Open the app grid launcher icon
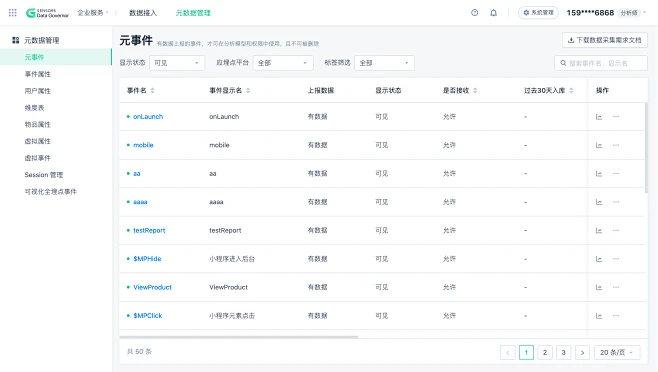Viewport: 658px width, 372px height. [x=13, y=13]
